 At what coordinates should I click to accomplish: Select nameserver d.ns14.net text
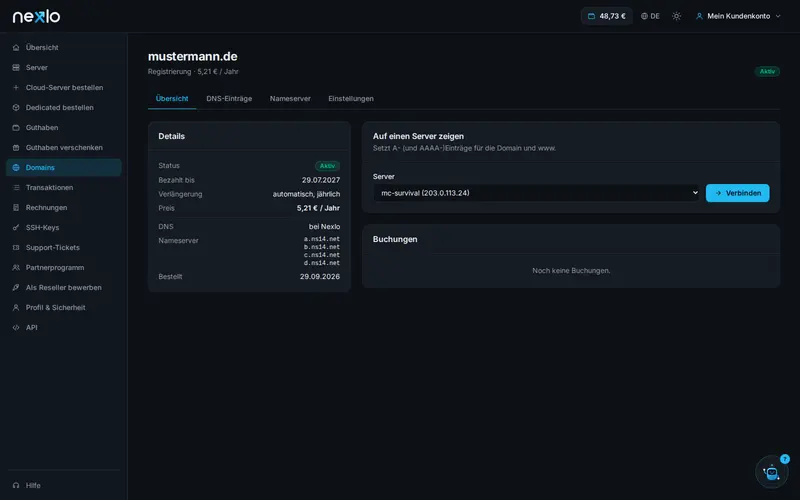point(322,263)
